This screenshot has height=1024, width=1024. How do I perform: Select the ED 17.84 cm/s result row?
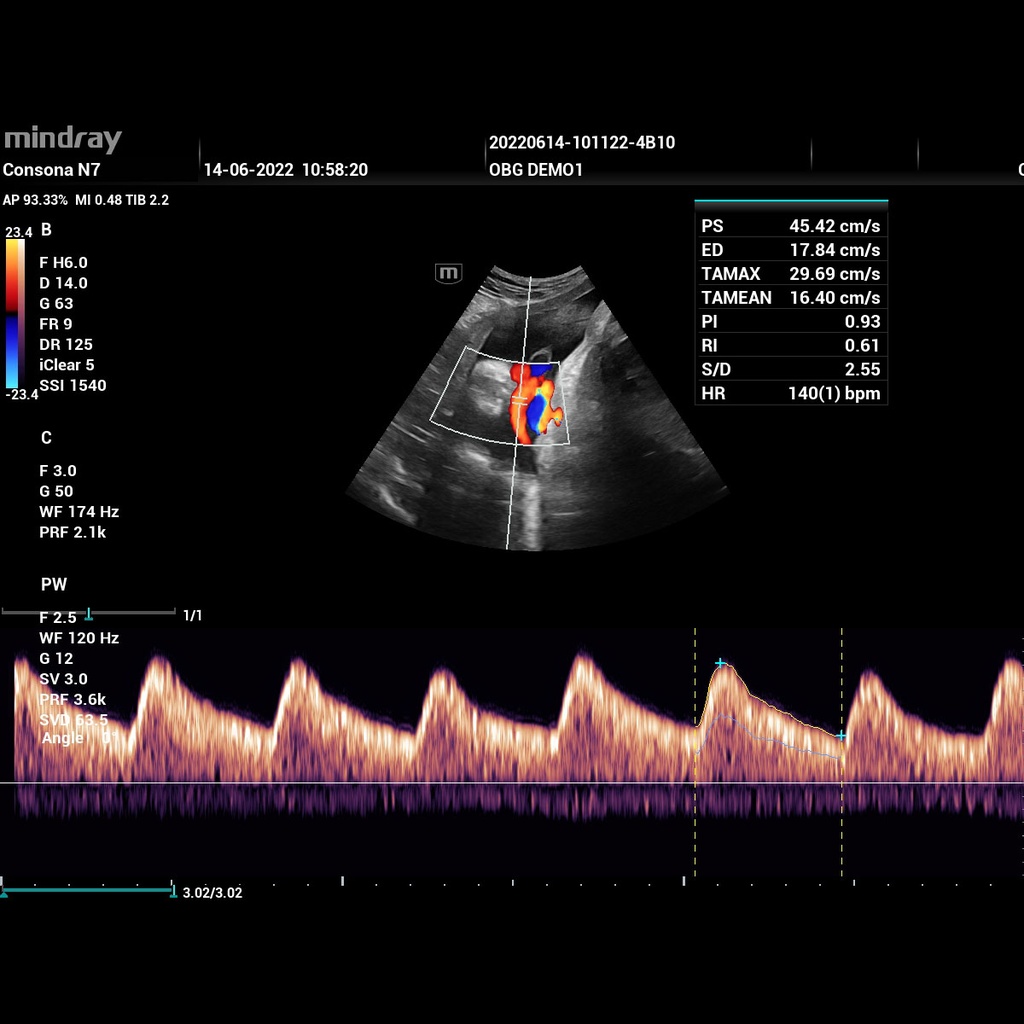click(791, 250)
